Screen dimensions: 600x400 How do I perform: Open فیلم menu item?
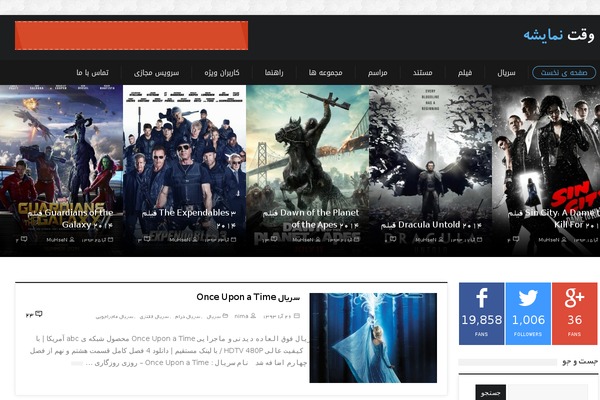465,72
